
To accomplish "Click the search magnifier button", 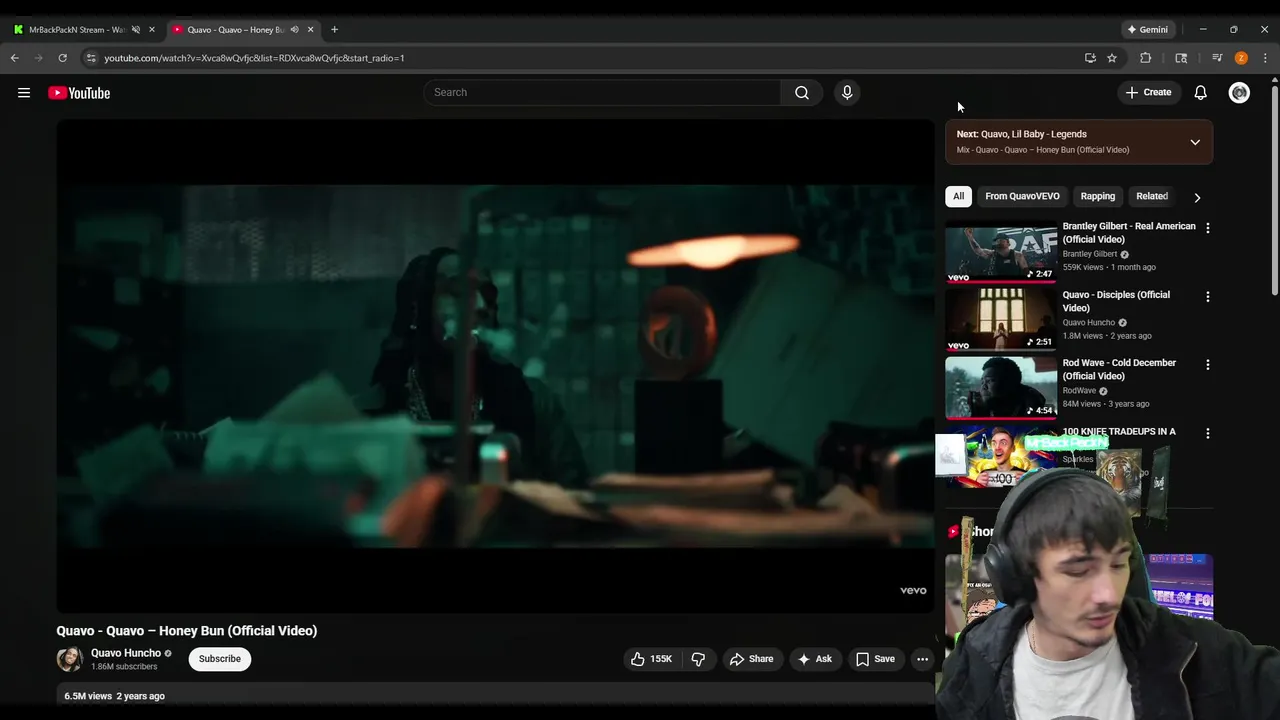I will click(x=802, y=92).
